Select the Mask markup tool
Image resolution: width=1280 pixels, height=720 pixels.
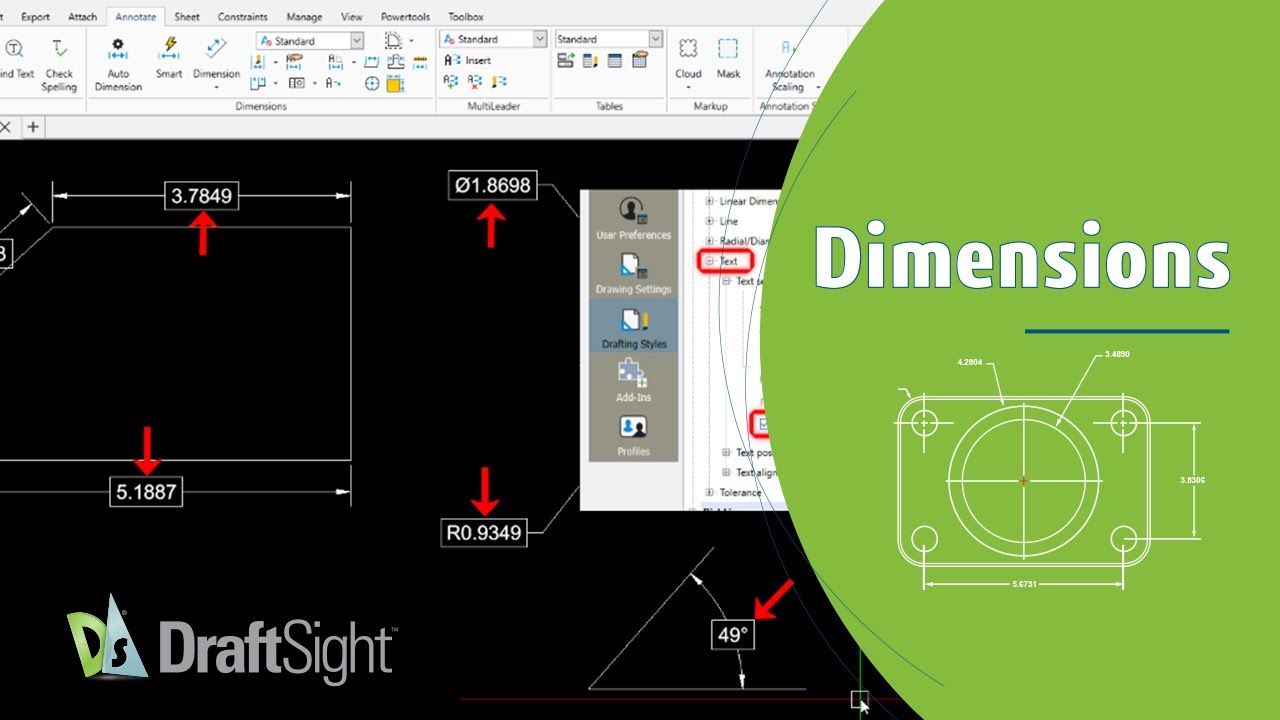point(728,58)
